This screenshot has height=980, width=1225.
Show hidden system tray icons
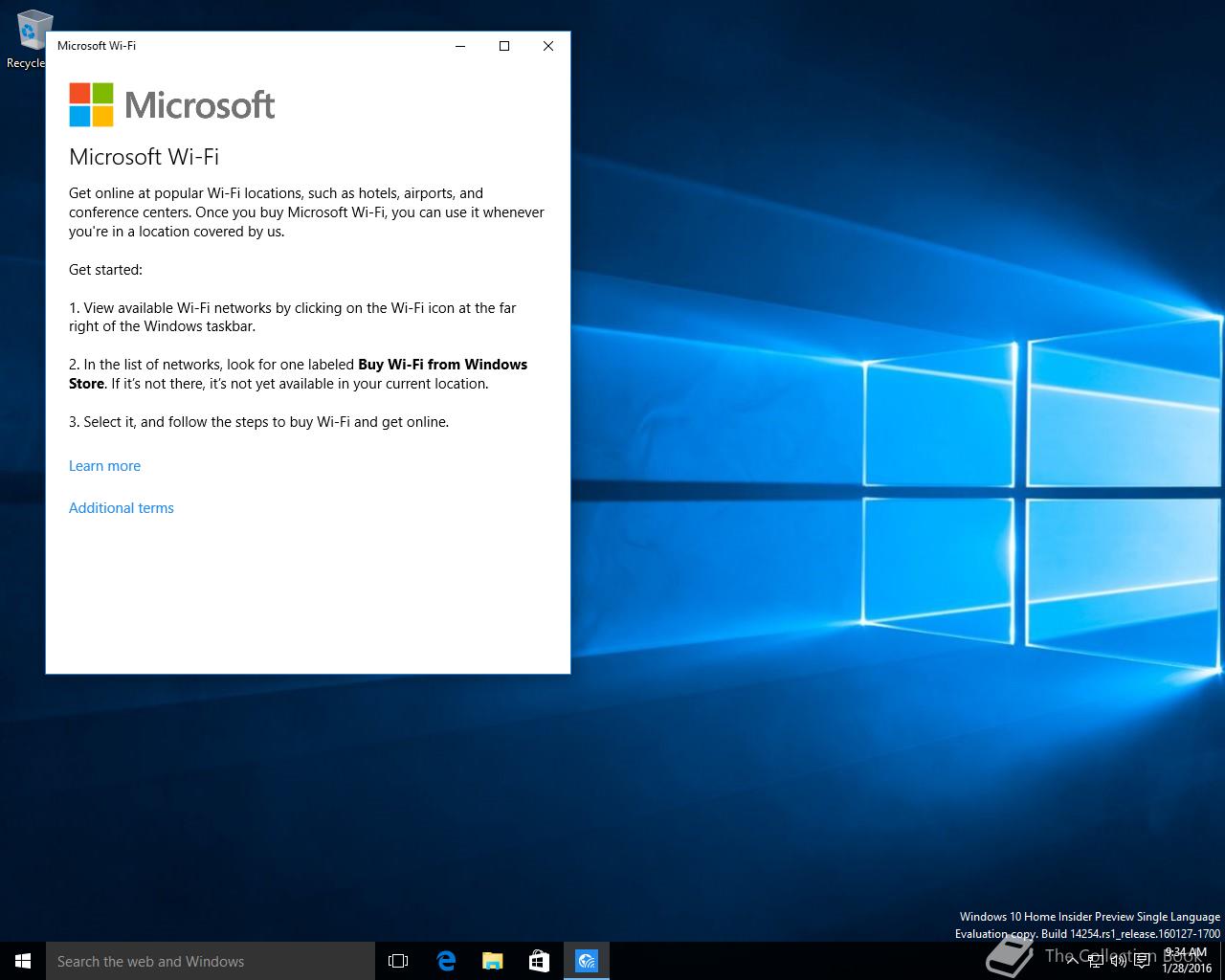click(x=1073, y=961)
